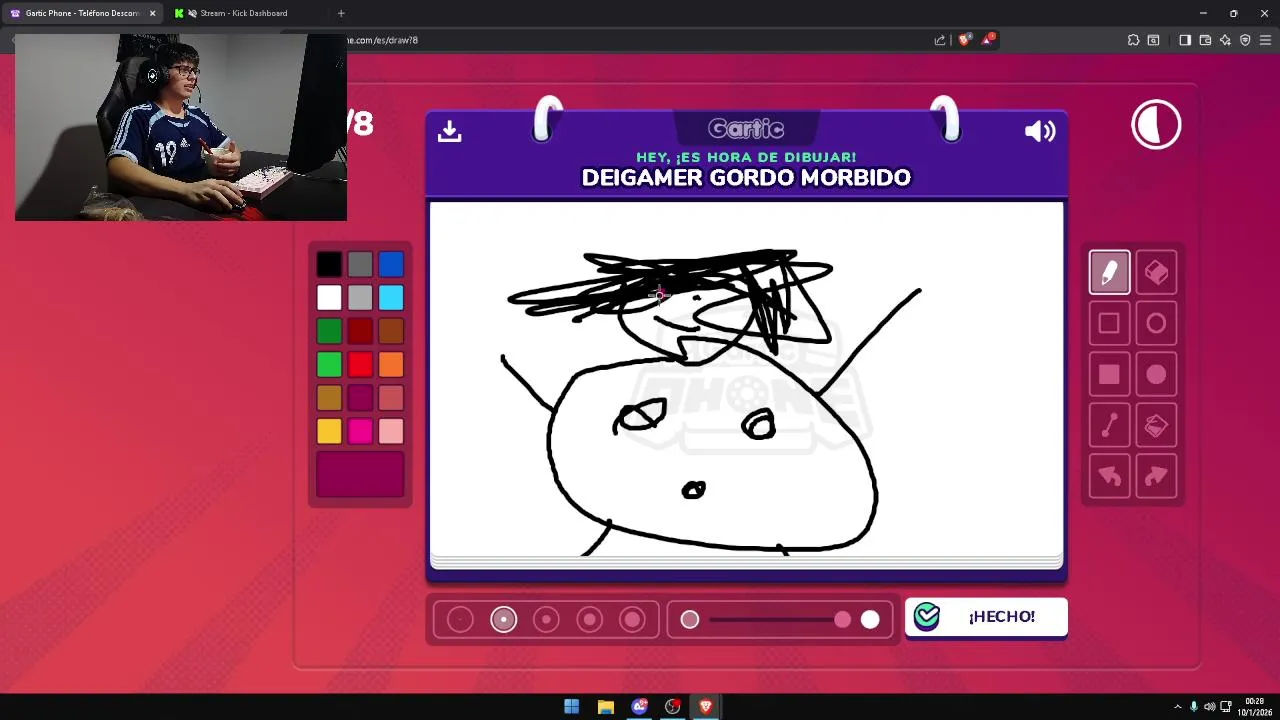Adjust the opacity slider handle
Viewport: 1280px width, 720px height.
[842, 620]
